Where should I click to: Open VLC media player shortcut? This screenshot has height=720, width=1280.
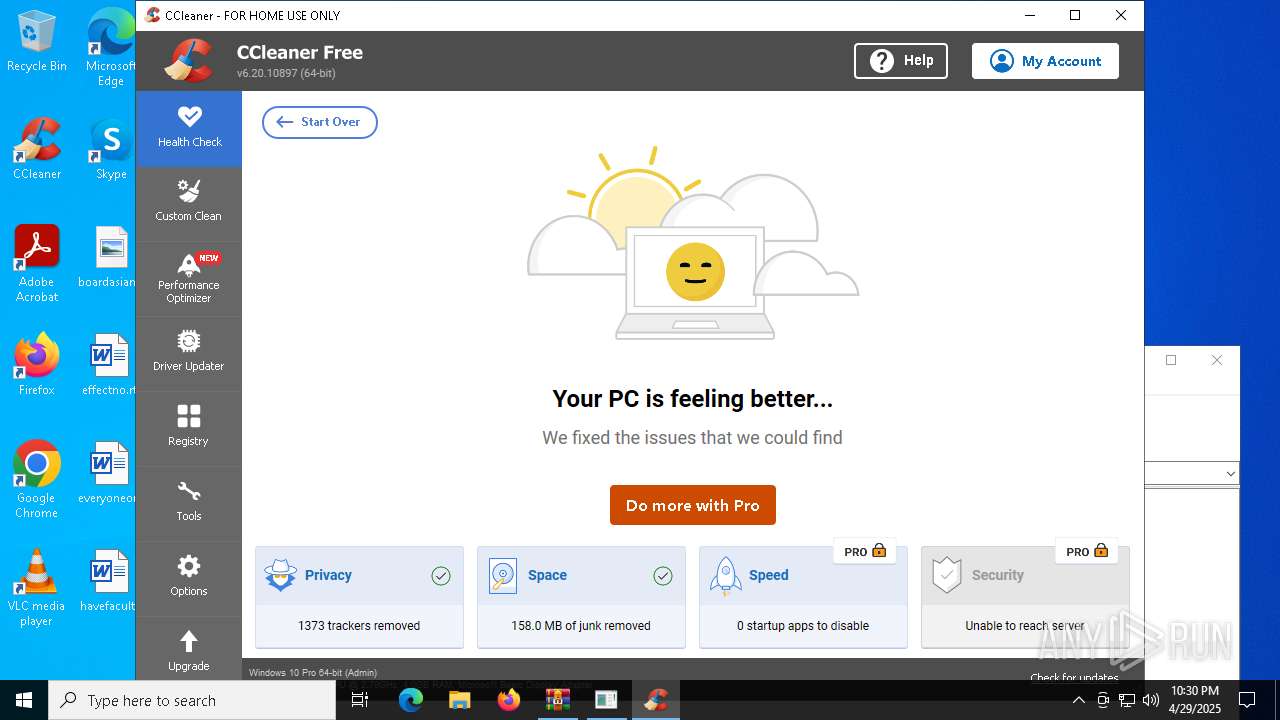(x=37, y=588)
